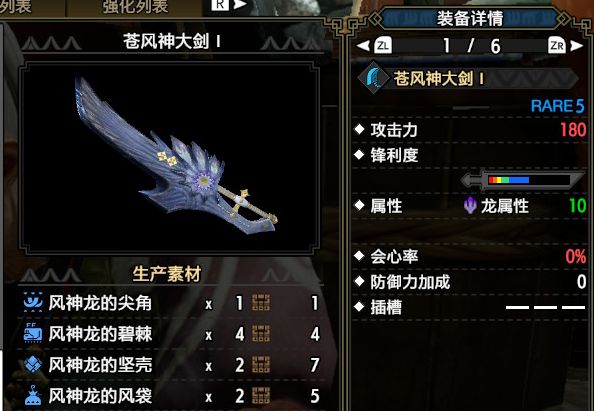Click the 装备详情 panel header

tap(470, 18)
